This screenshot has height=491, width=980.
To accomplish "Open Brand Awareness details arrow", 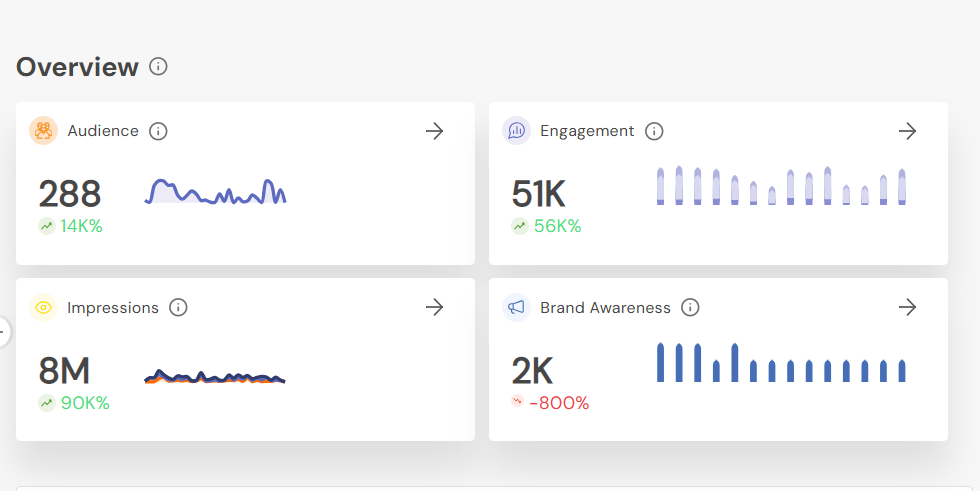I will coord(907,308).
